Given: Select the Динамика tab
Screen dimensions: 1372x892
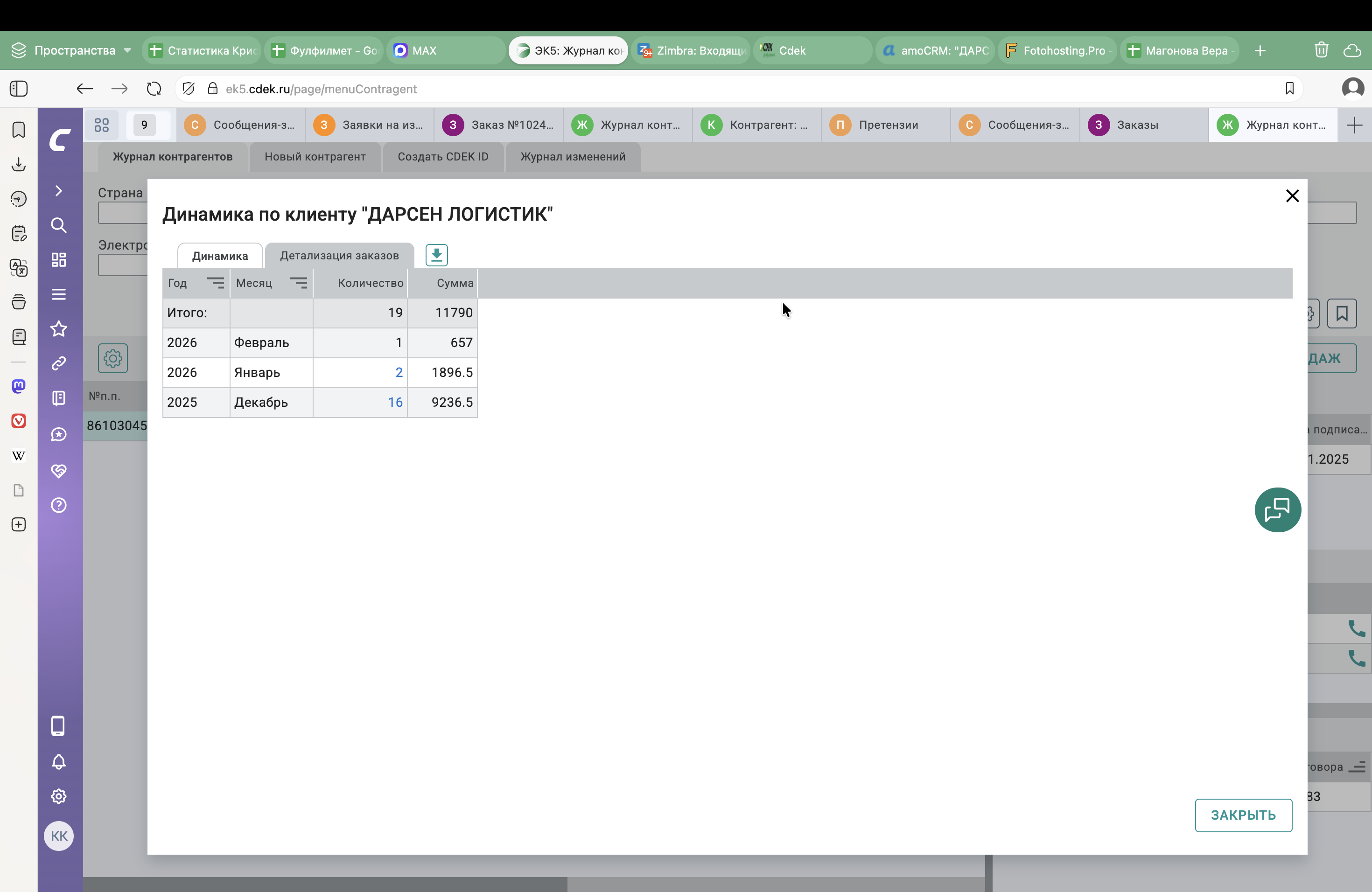Looking at the screenshot, I should (220, 256).
